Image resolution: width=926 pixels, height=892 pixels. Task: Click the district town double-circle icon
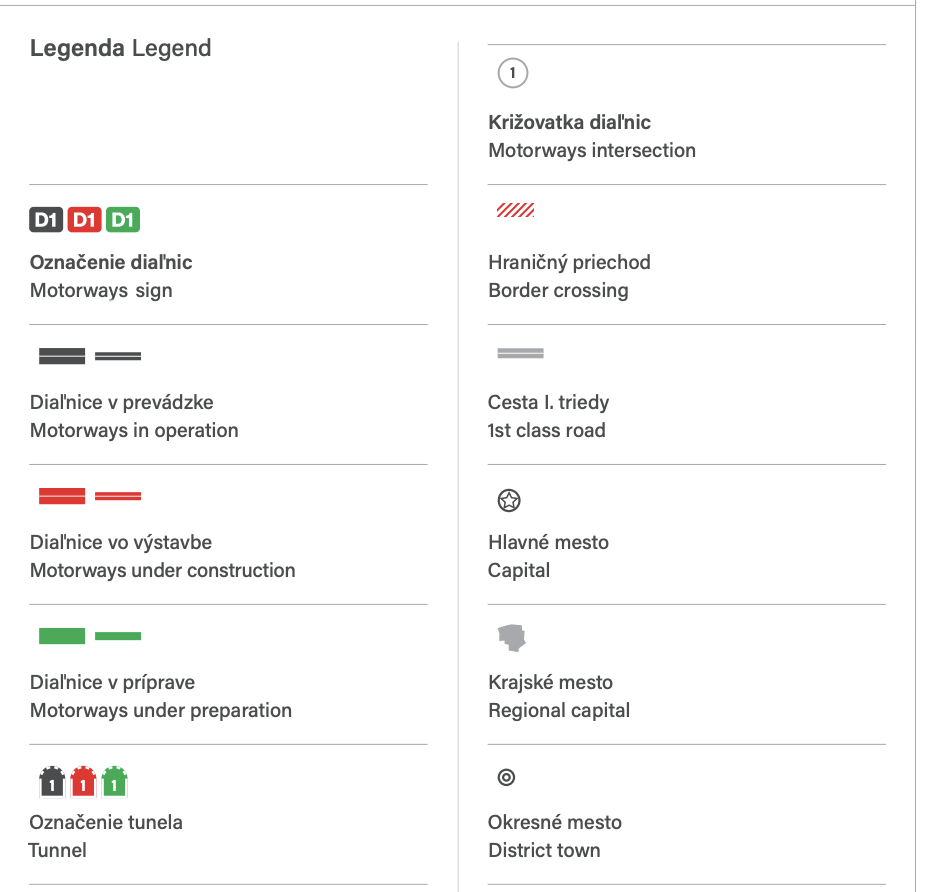[x=506, y=777]
